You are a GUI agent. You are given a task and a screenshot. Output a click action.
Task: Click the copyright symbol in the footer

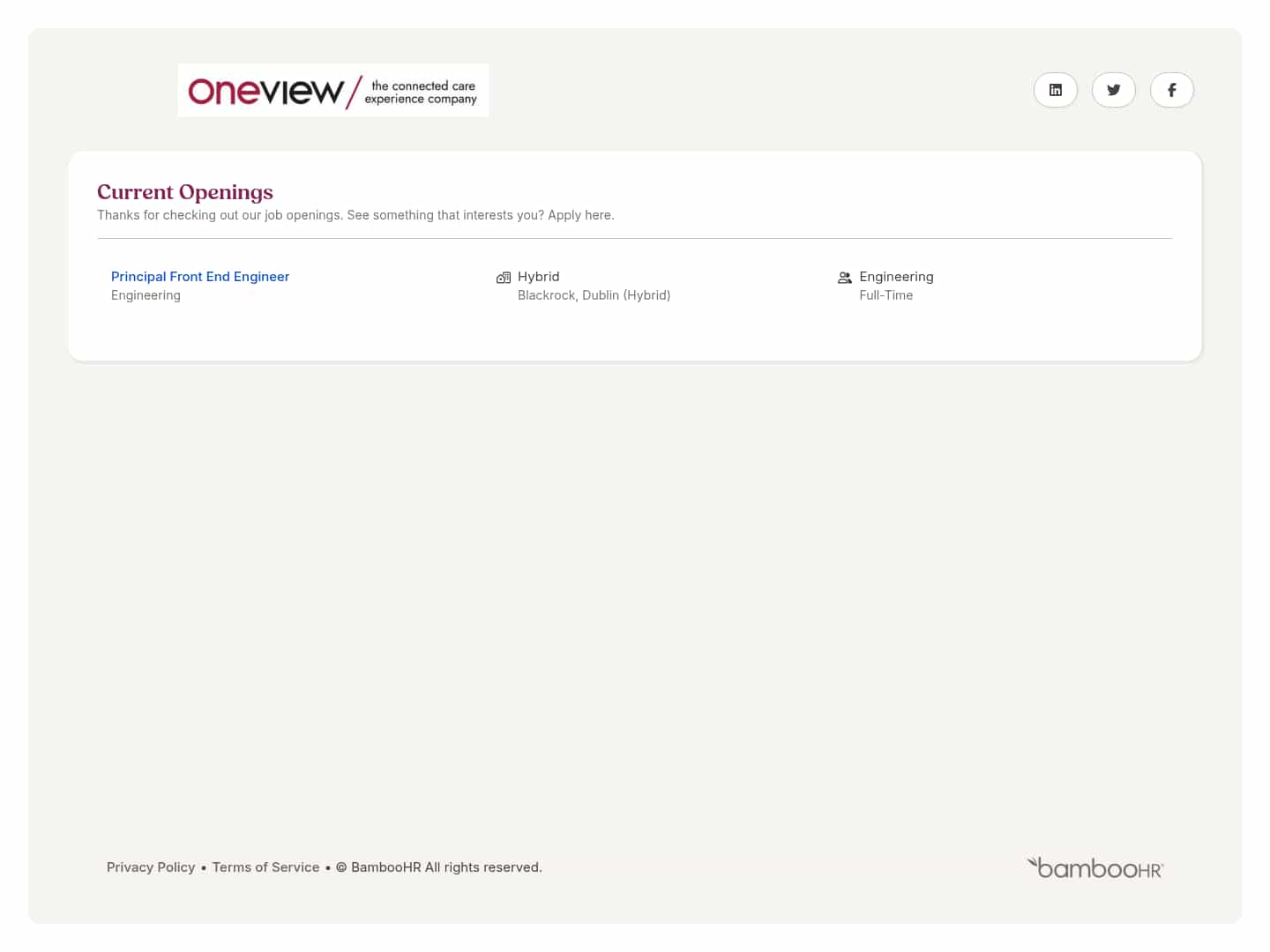[x=342, y=866]
